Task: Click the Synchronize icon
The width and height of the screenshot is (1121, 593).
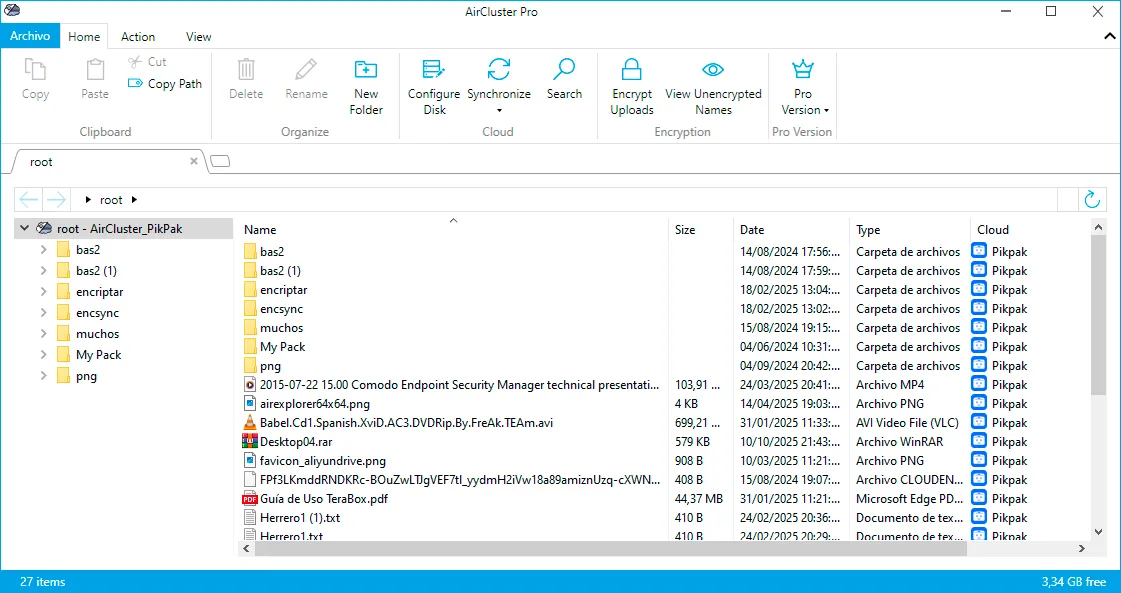Action: [499, 69]
